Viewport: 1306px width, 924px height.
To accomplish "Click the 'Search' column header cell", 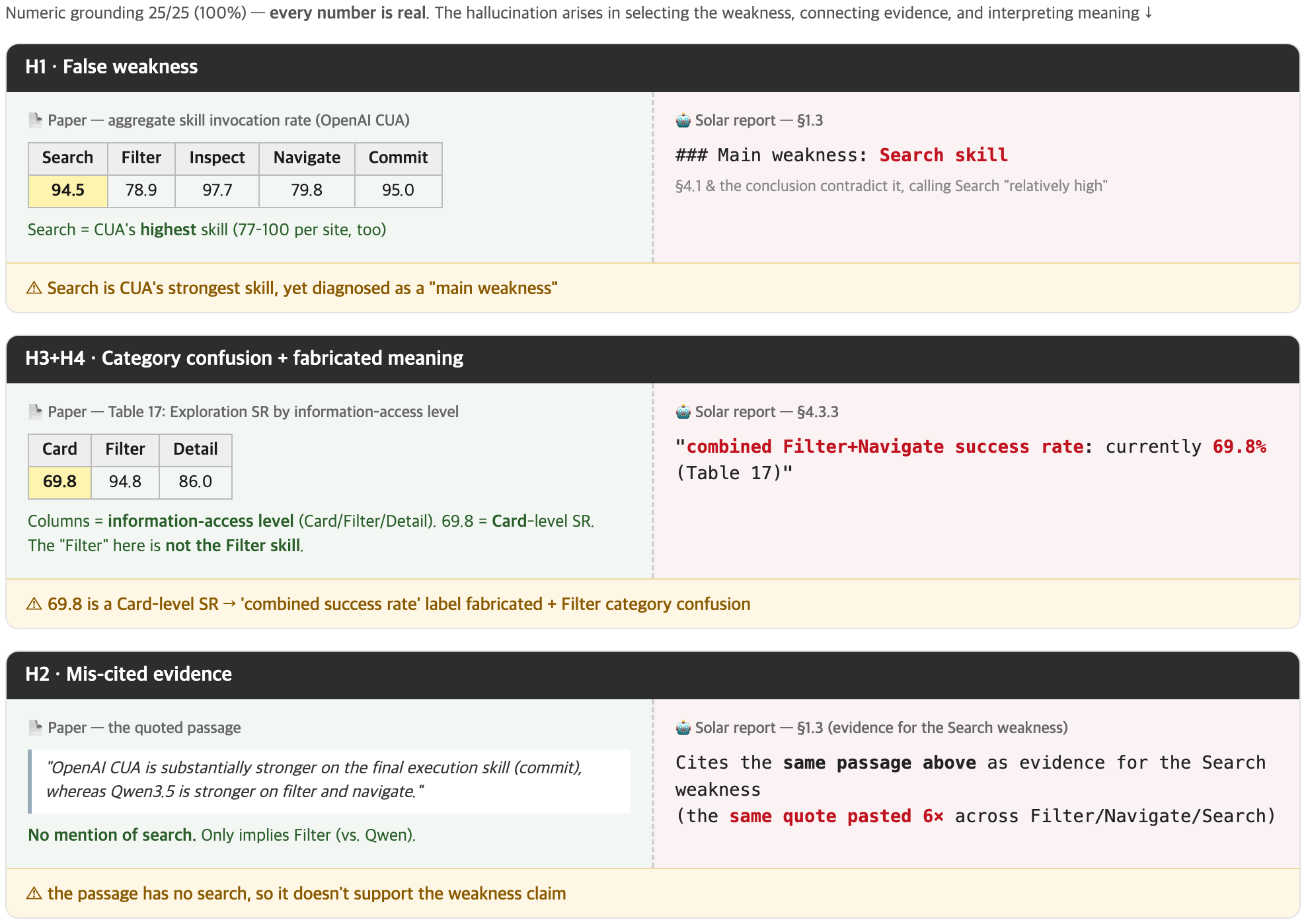I will 68,159.
